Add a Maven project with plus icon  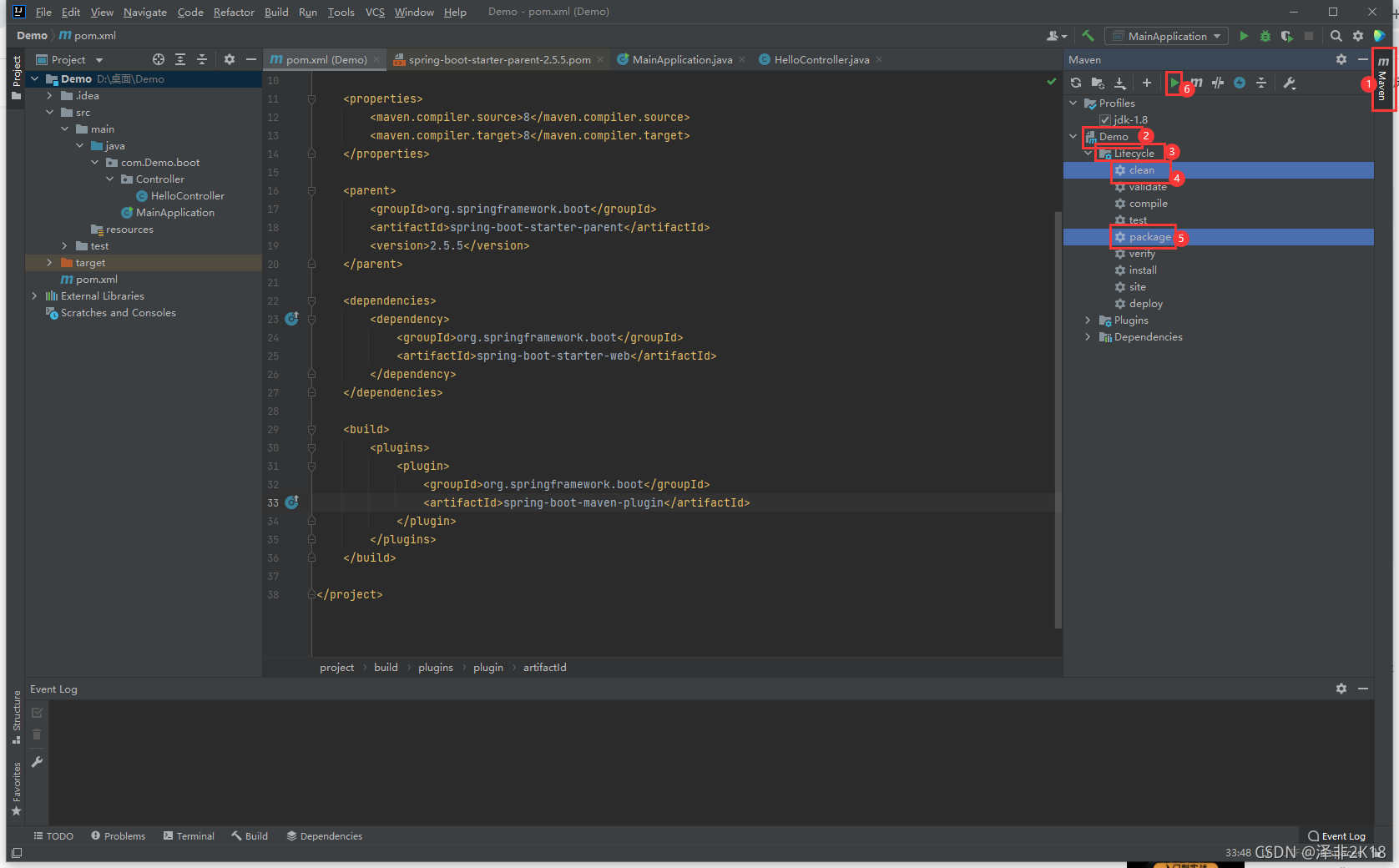coord(1147,83)
